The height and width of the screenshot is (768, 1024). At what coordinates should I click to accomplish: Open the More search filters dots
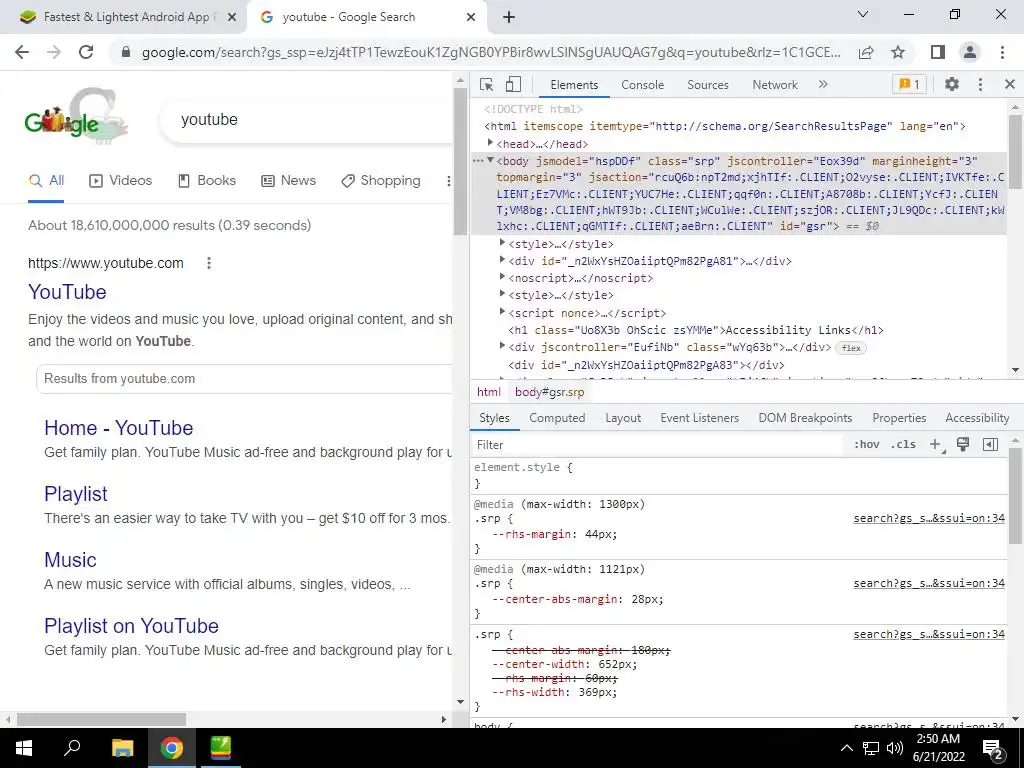coord(448,181)
